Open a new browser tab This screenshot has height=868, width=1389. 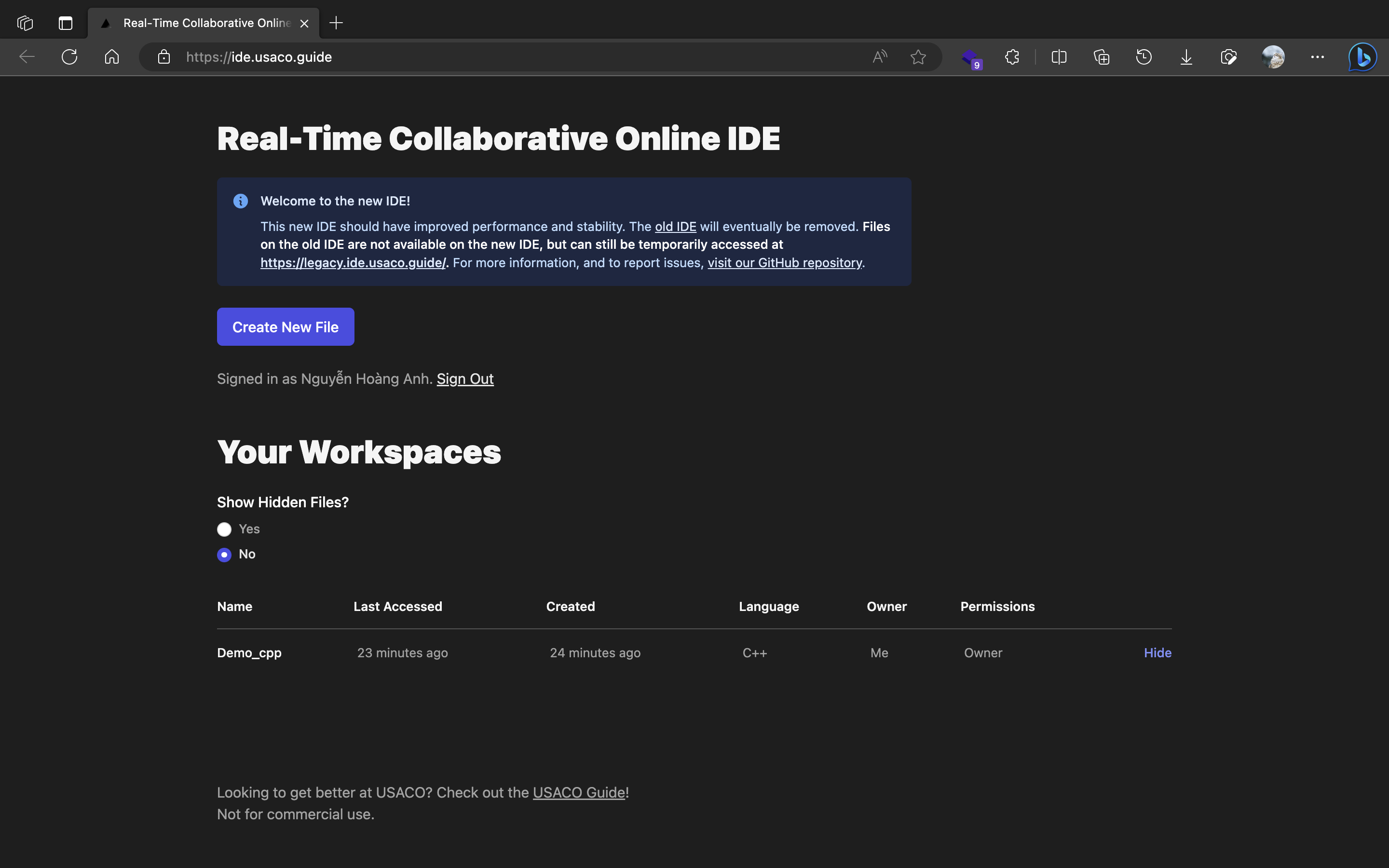click(x=336, y=23)
